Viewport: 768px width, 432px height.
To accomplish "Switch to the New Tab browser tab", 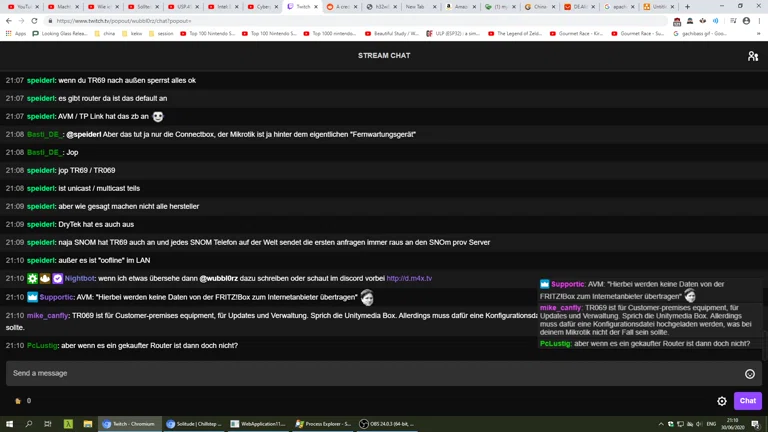I will pyautogui.click(x=414, y=7).
